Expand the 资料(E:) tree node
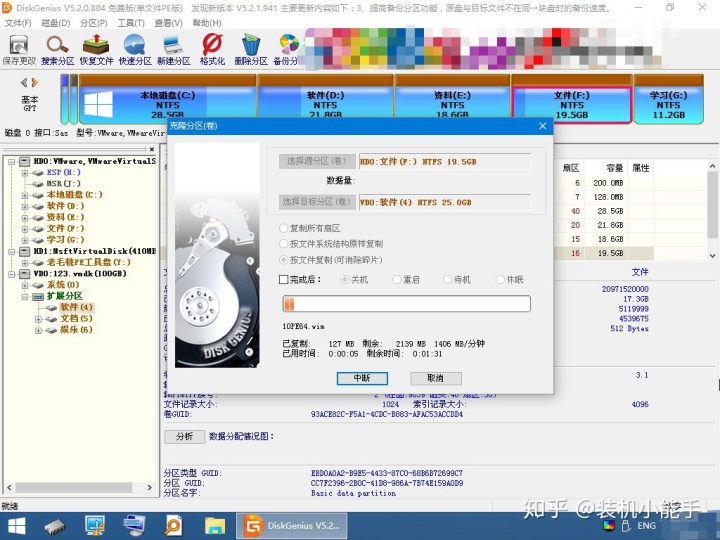Screen dimensions: 720x540 click(x=25, y=218)
